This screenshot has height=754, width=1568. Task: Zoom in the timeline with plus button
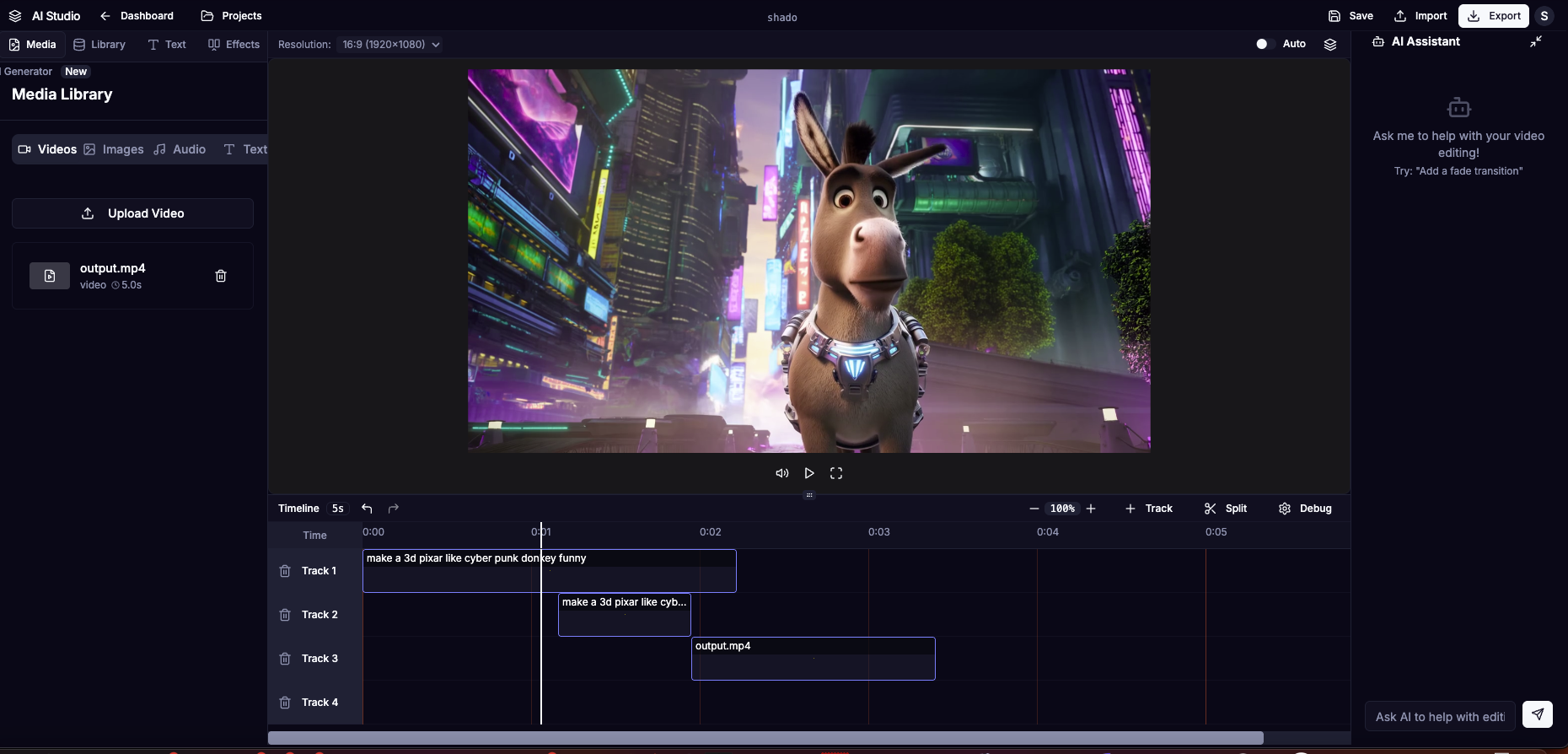tap(1091, 509)
